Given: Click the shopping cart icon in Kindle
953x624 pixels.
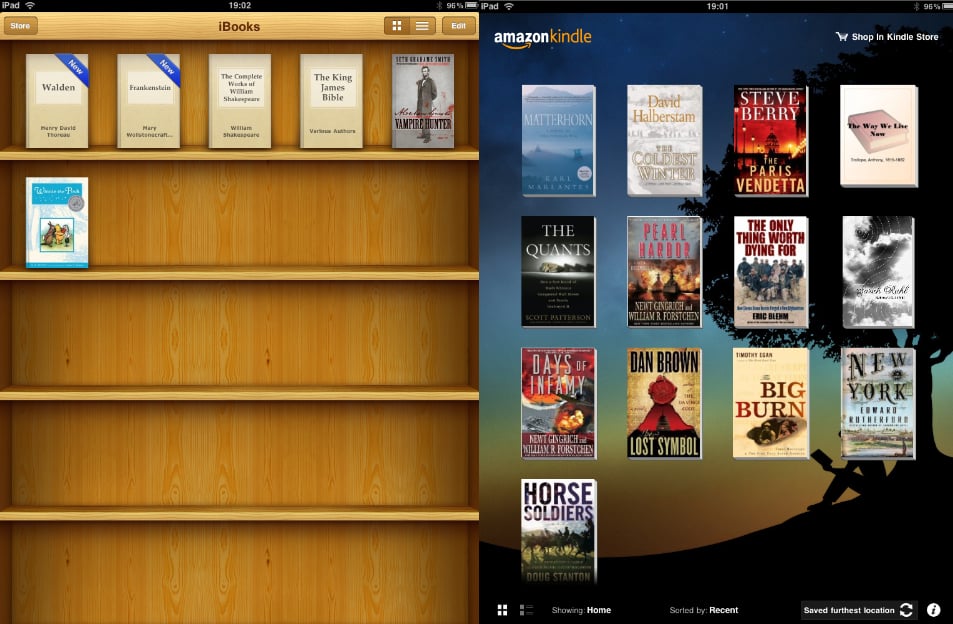Looking at the screenshot, I should tap(842, 37).
